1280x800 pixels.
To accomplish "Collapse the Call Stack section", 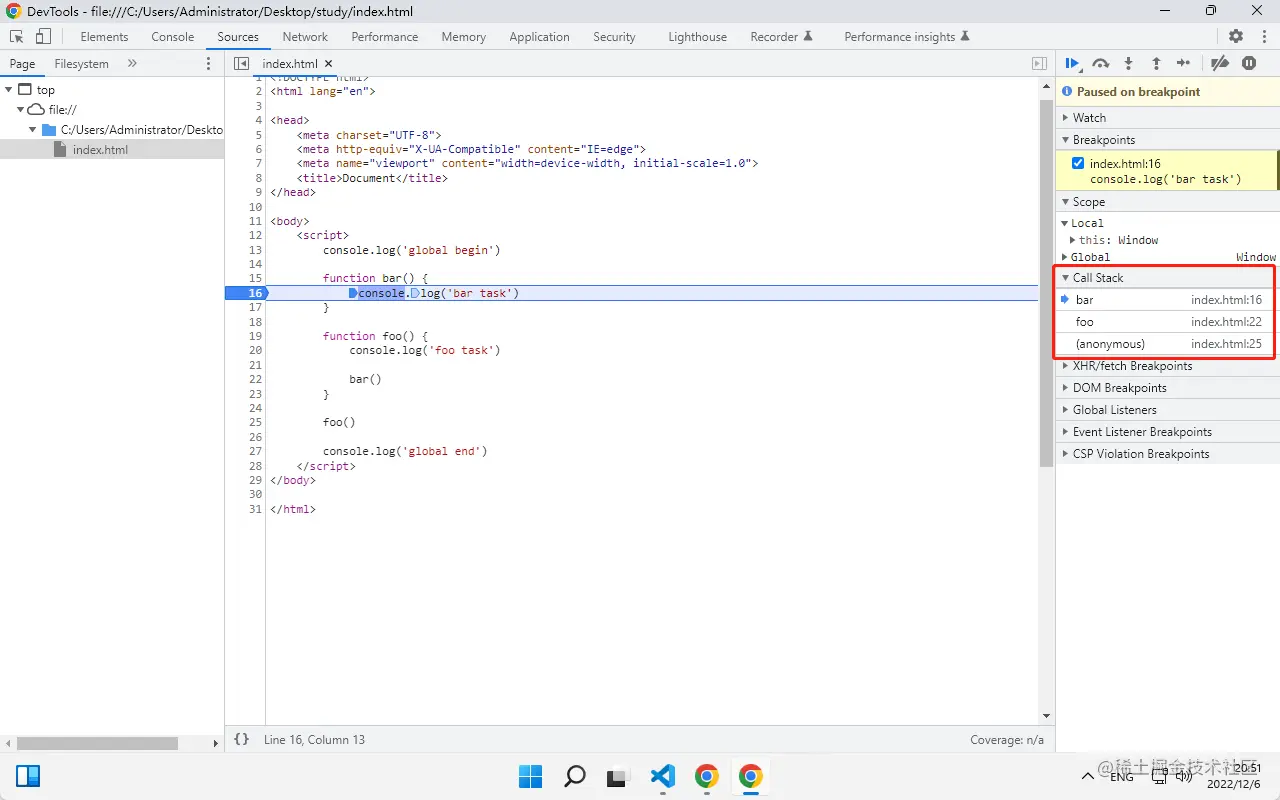I will click(x=1097, y=278).
